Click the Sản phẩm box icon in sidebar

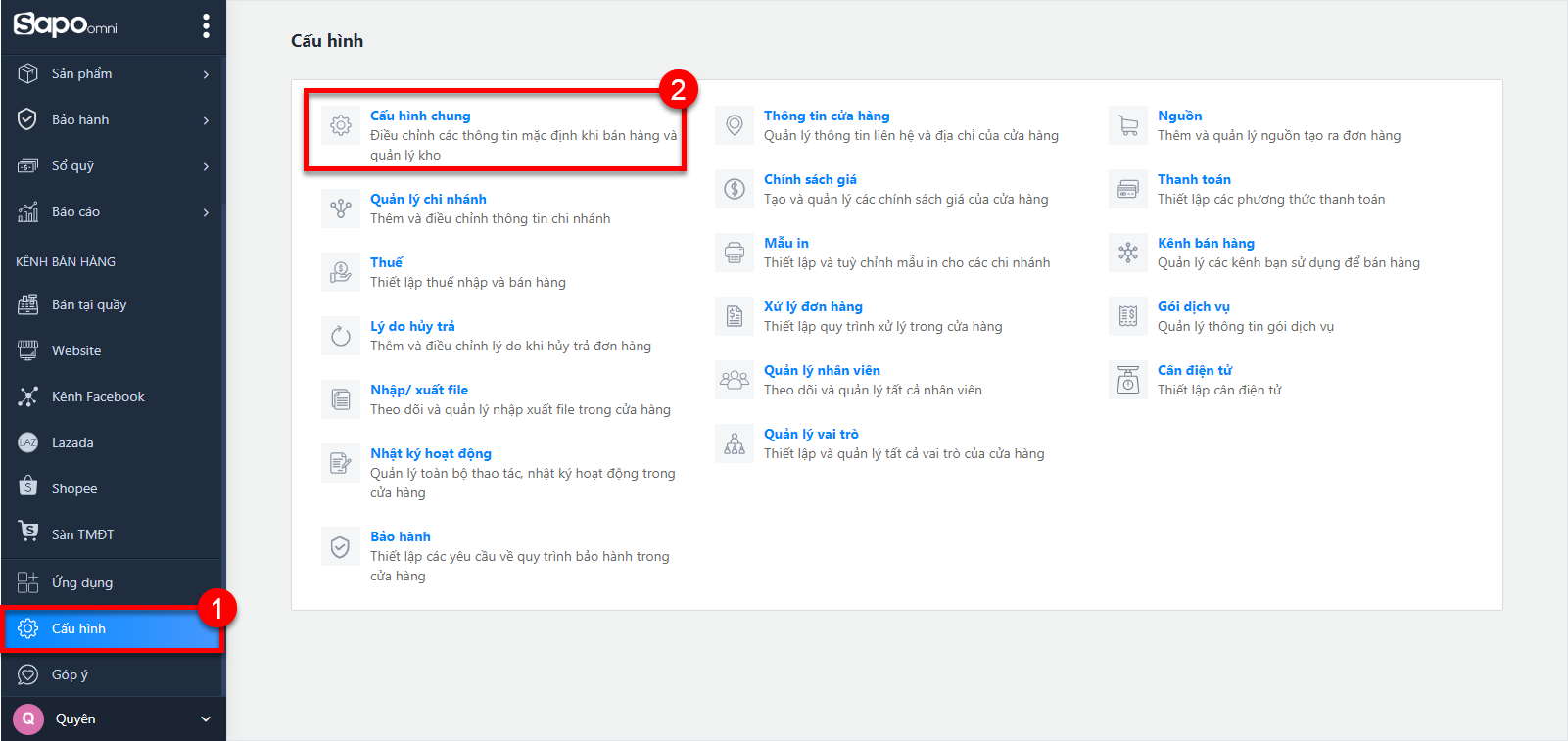pos(28,73)
